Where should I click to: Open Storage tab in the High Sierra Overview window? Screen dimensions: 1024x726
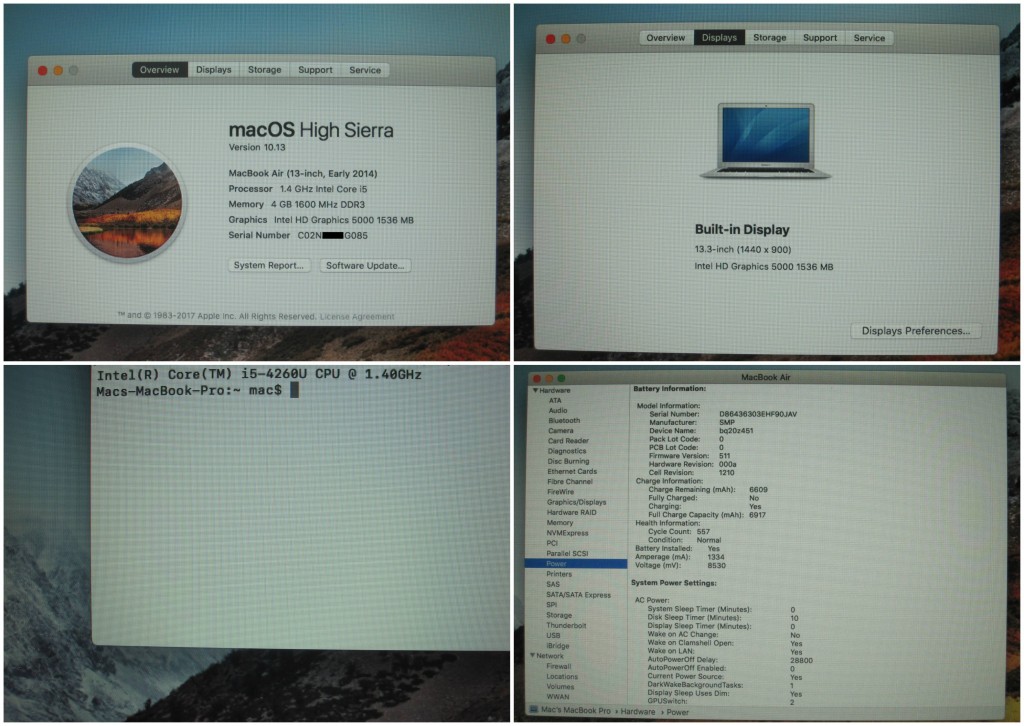(264, 70)
